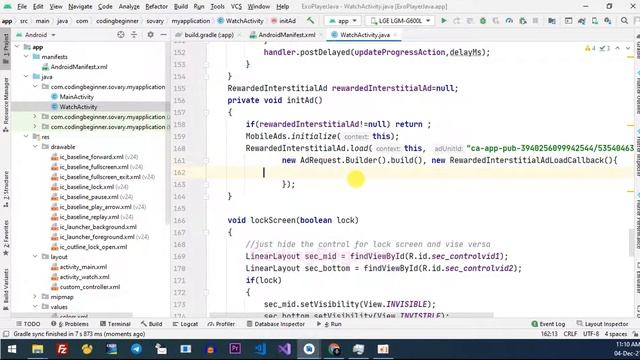Open Chrome from the taskbar

334,349
